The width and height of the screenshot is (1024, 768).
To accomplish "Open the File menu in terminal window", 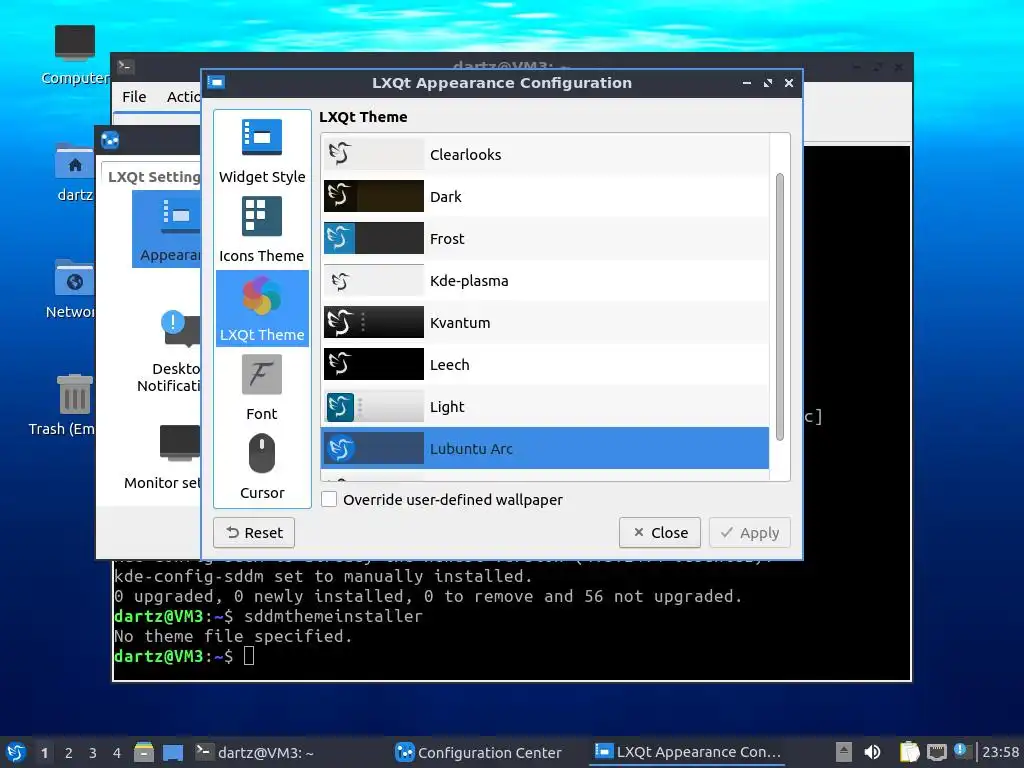I will (x=134, y=97).
